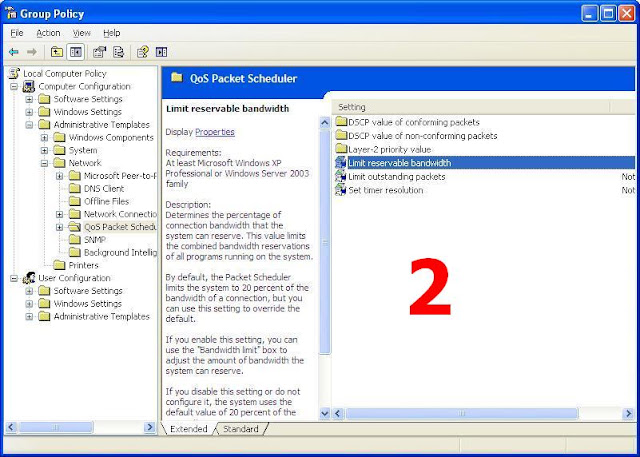Click description pane scroll down arrow
The width and height of the screenshot is (640, 457).
(324, 414)
